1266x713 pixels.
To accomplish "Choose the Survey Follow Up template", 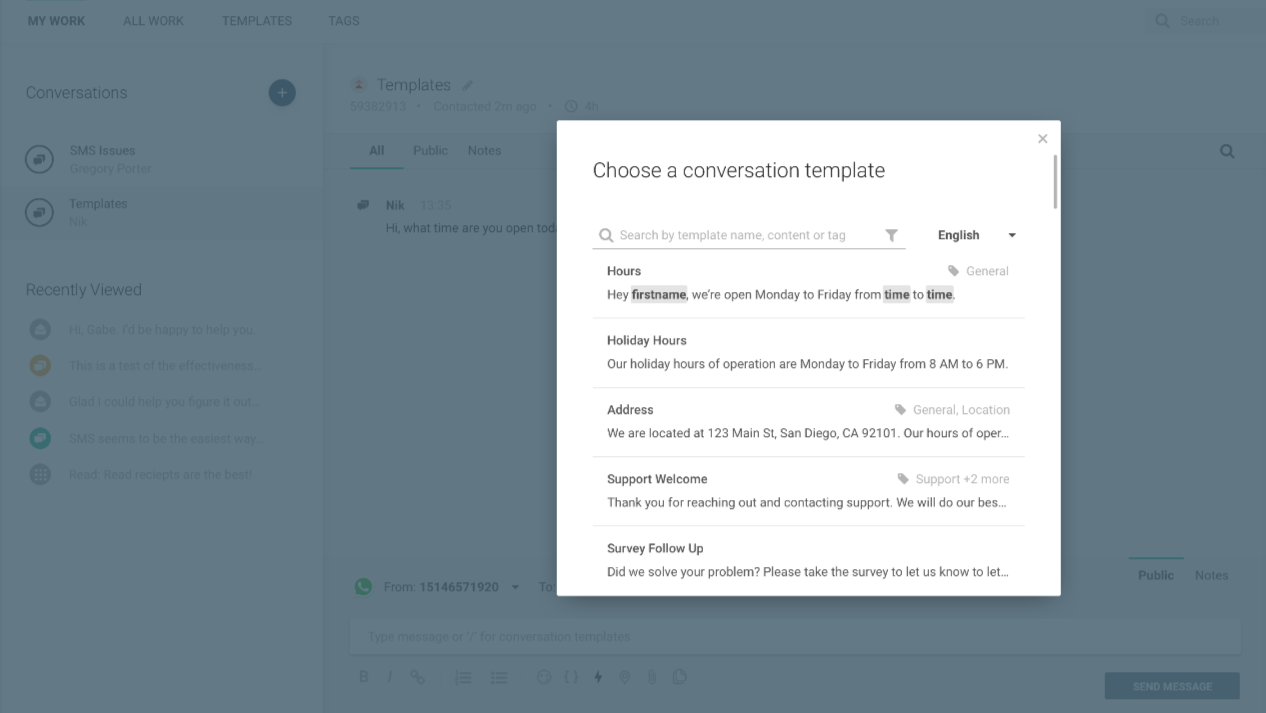I will tap(807, 560).
